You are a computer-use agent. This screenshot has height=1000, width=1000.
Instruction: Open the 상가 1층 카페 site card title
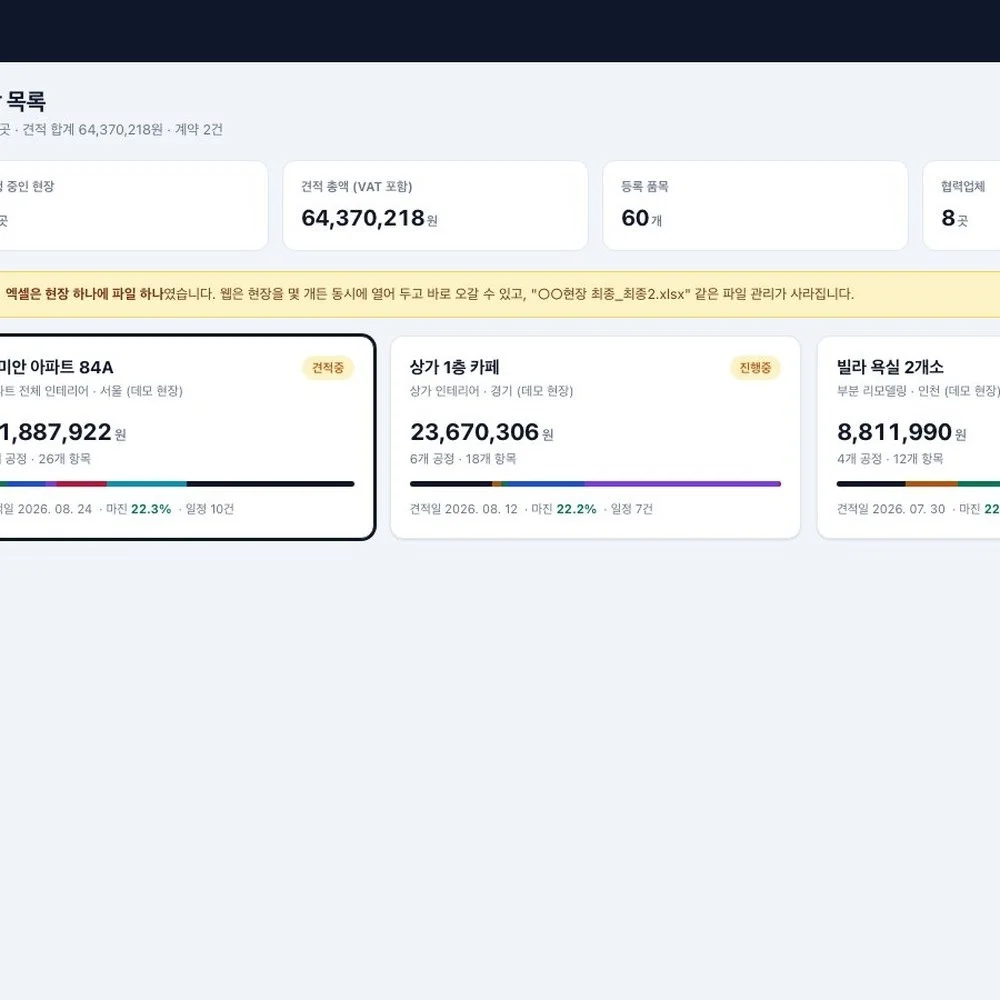coord(454,367)
